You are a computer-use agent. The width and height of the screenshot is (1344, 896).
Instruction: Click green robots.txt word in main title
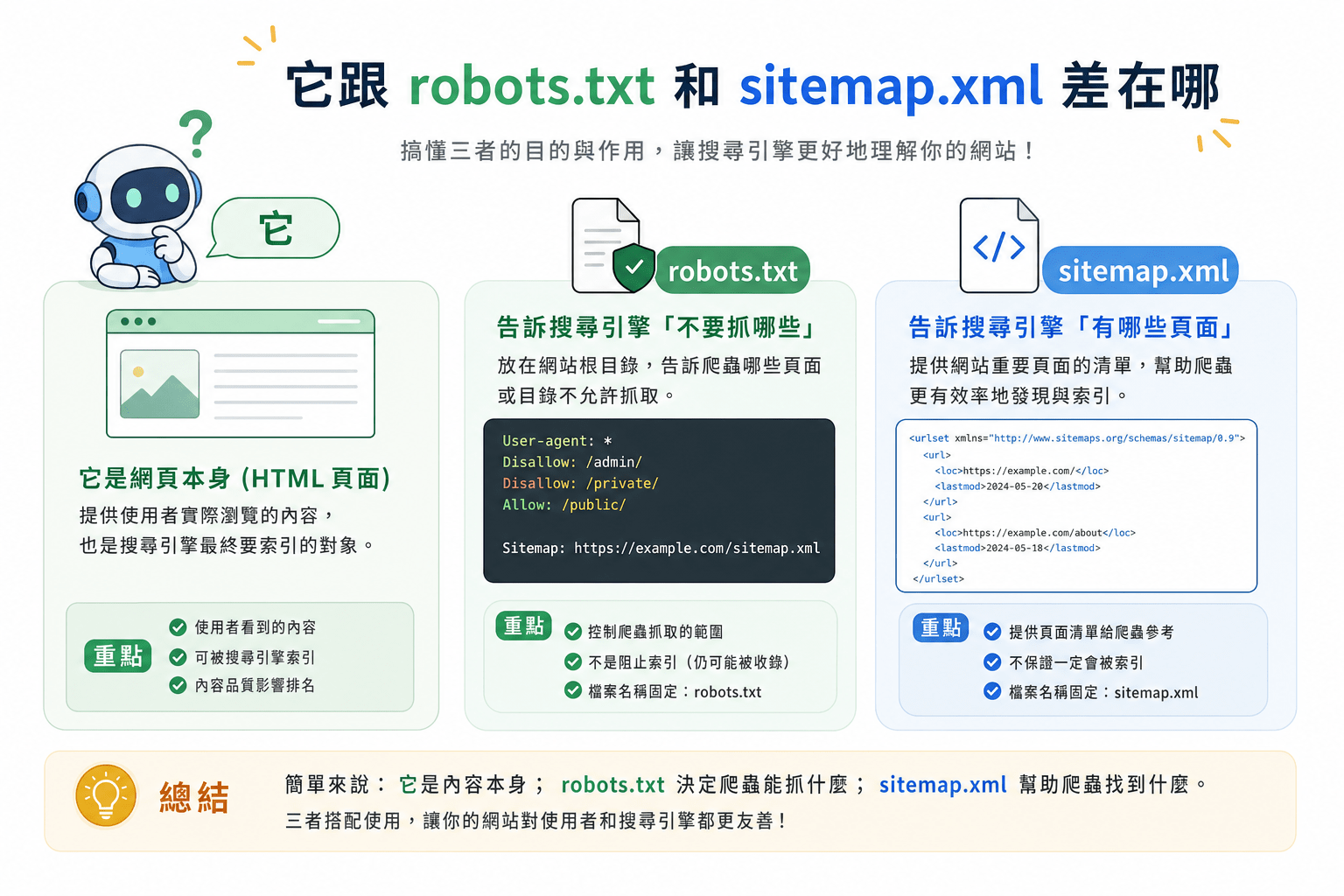(x=532, y=86)
